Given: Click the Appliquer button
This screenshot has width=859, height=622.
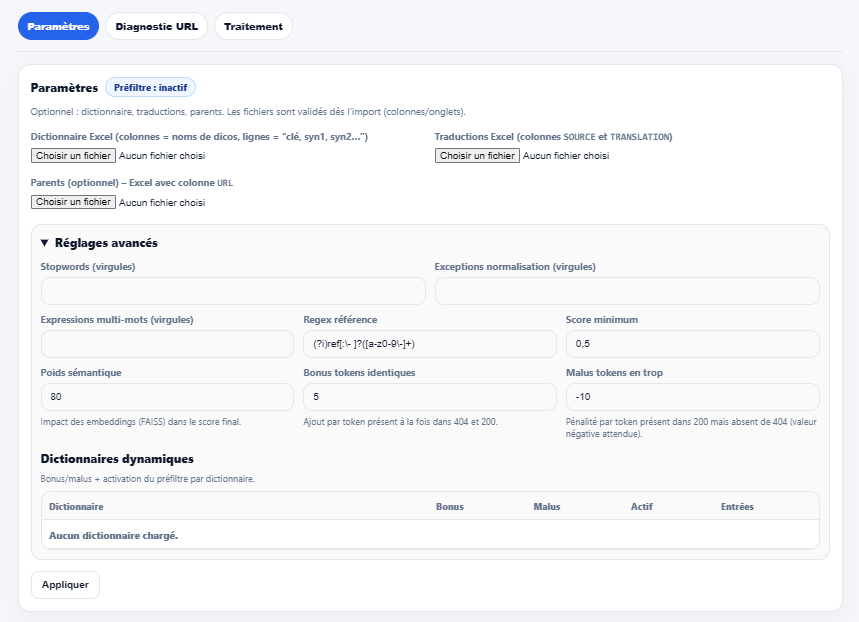Looking at the screenshot, I should [65, 585].
